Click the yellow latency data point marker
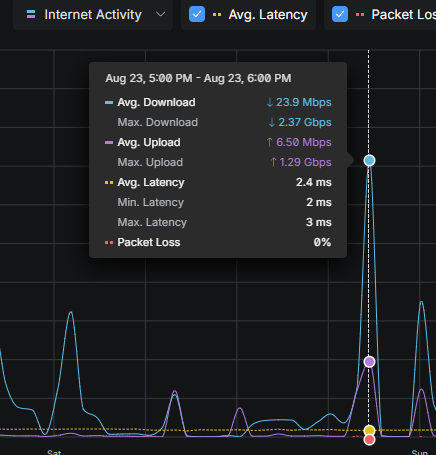 pos(369,430)
